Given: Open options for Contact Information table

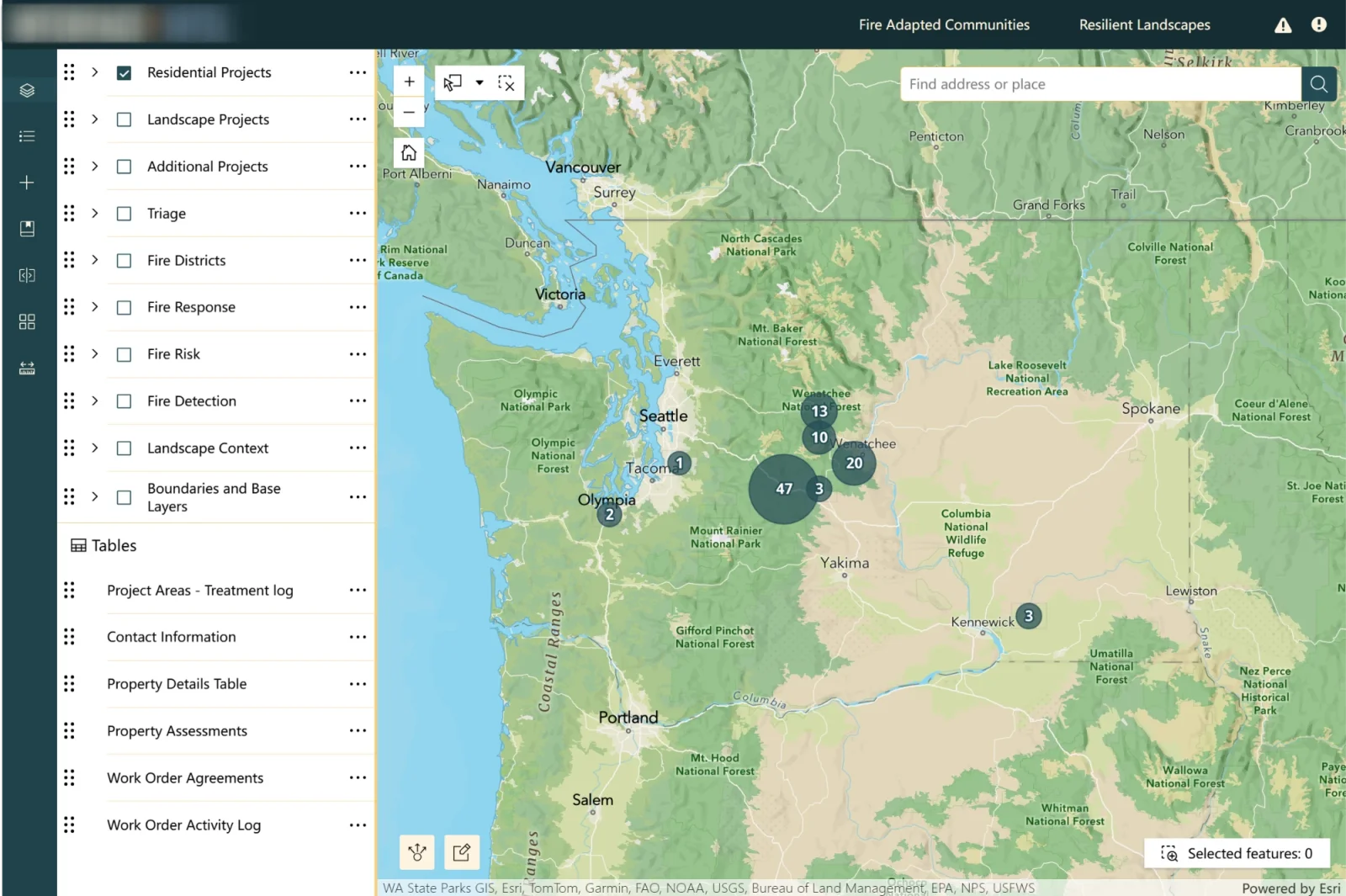Looking at the screenshot, I should pos(358,637).
